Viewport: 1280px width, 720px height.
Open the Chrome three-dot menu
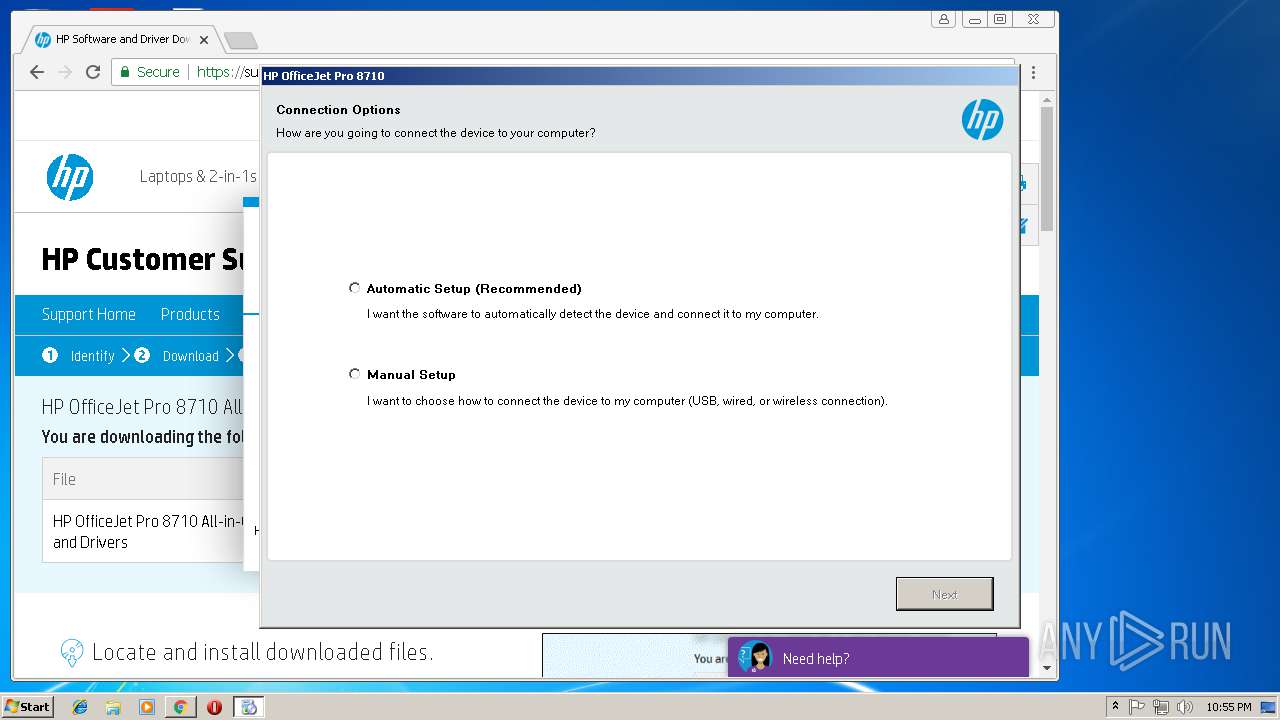click(x=1033, y=72)
